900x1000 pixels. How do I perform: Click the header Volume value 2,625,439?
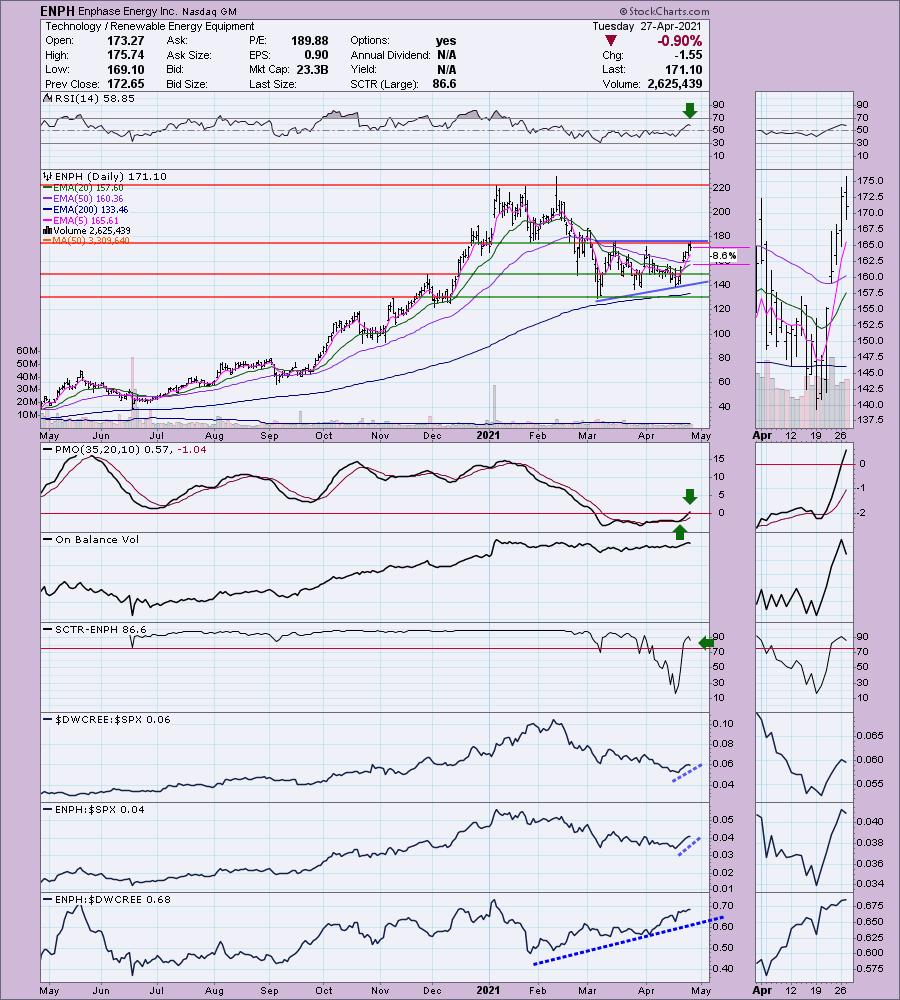pos(675,84)
